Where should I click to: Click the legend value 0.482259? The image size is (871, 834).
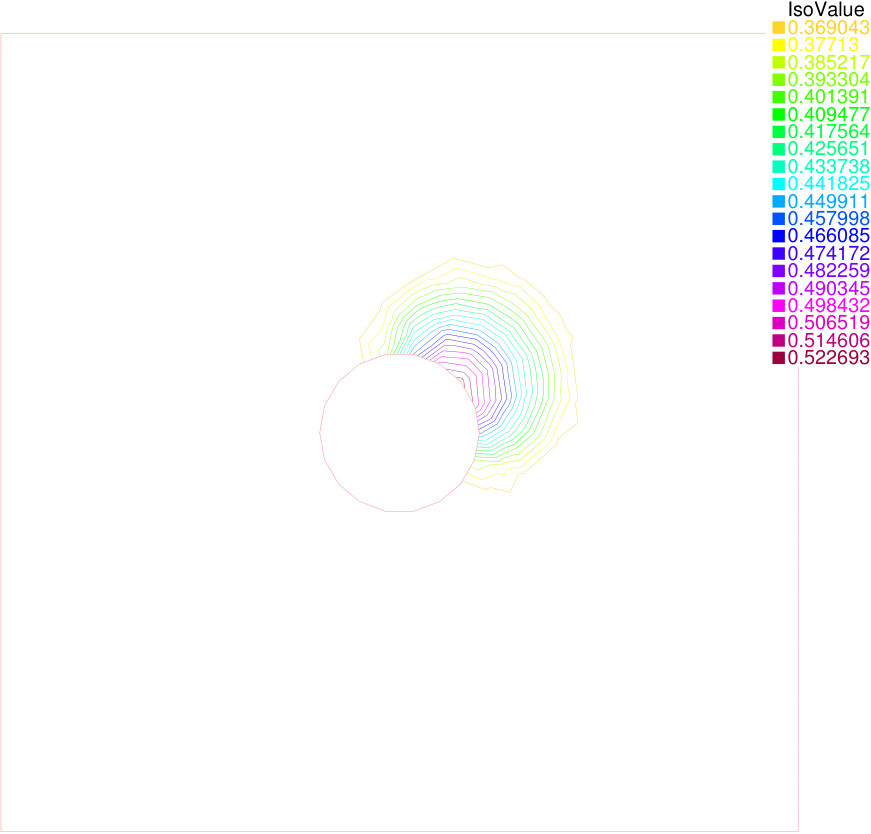point(828,271)
